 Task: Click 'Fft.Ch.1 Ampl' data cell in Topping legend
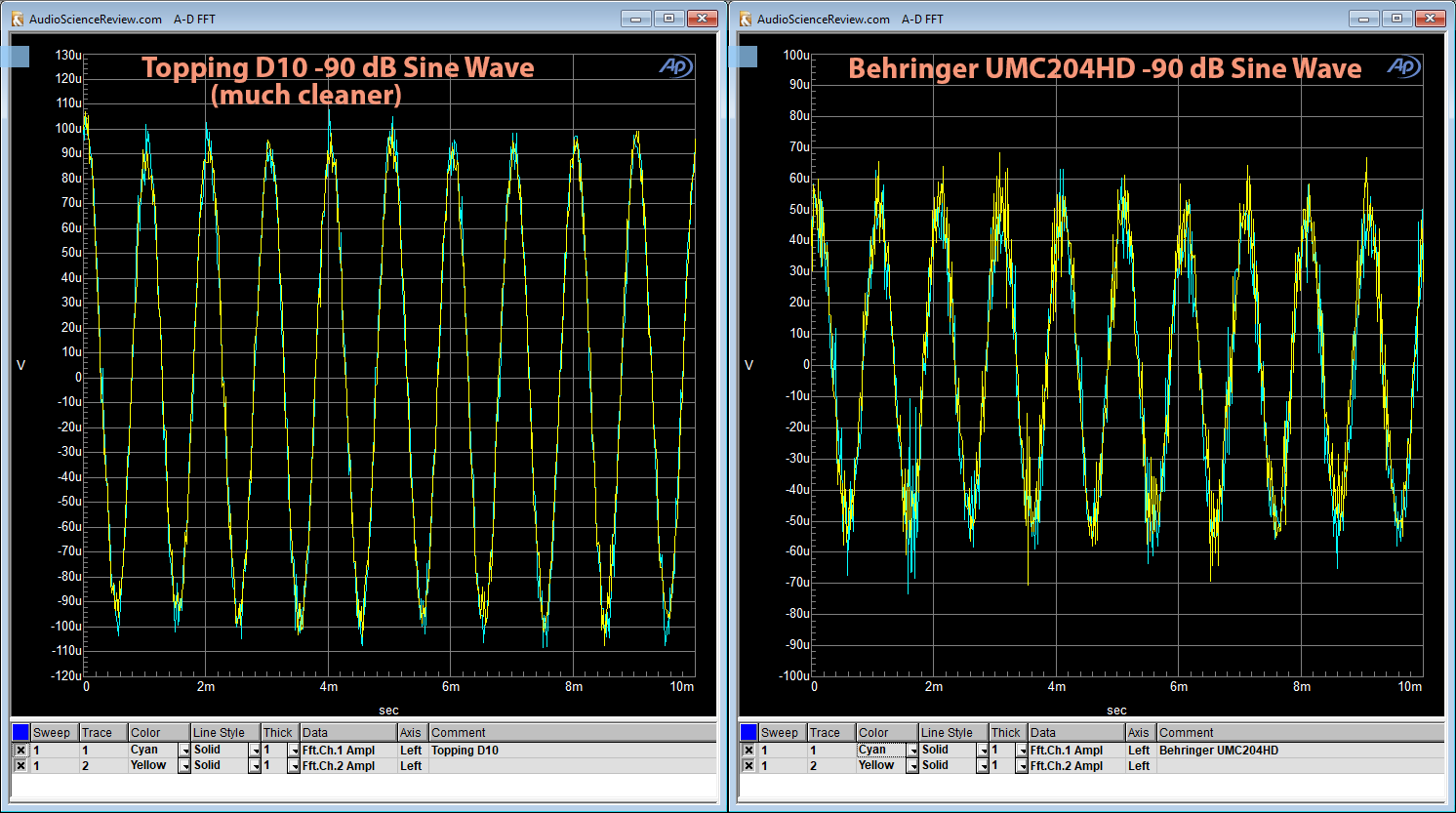coord(348,751)
